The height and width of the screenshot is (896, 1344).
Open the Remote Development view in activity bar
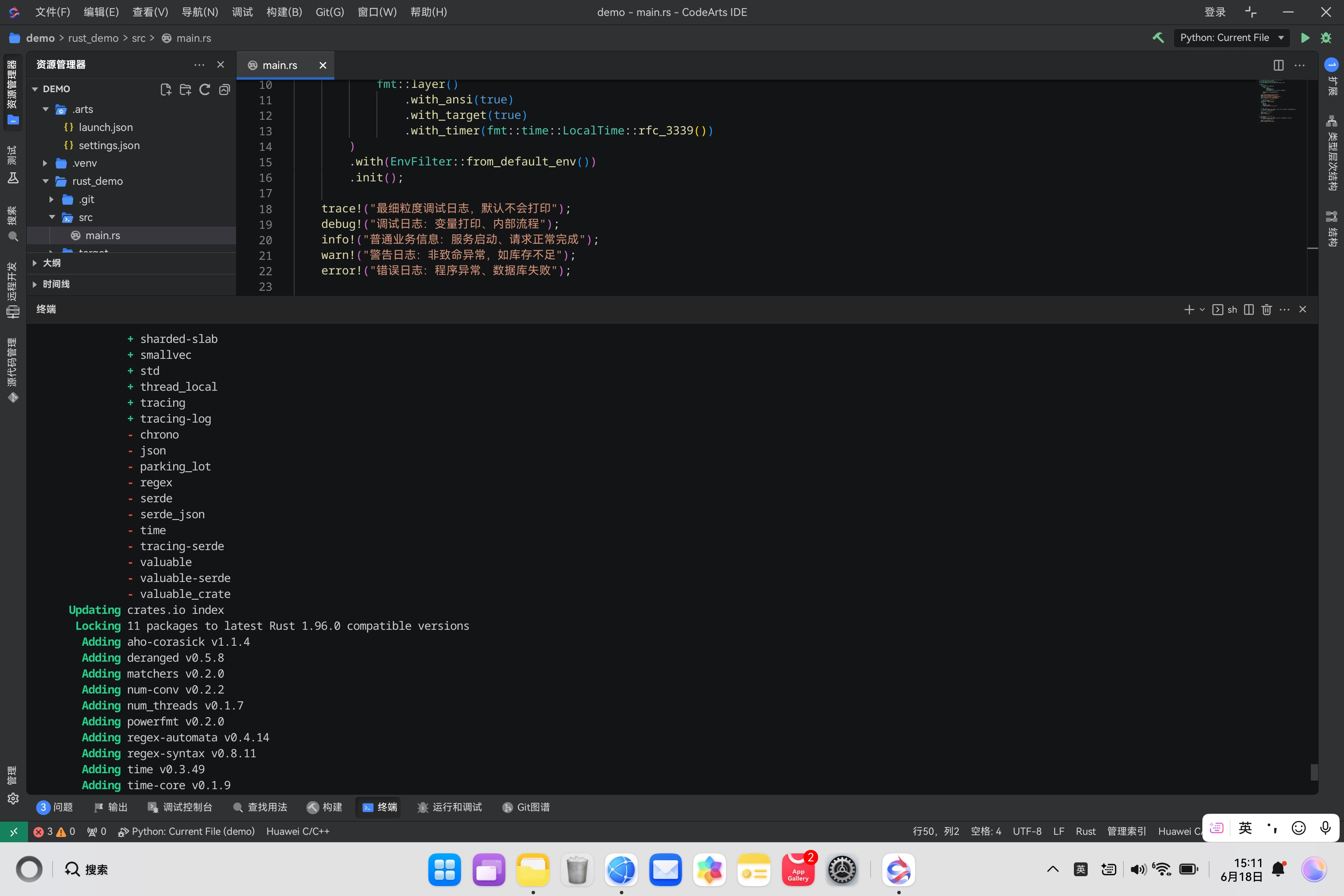pyautogui.click(x=12, y=290)
